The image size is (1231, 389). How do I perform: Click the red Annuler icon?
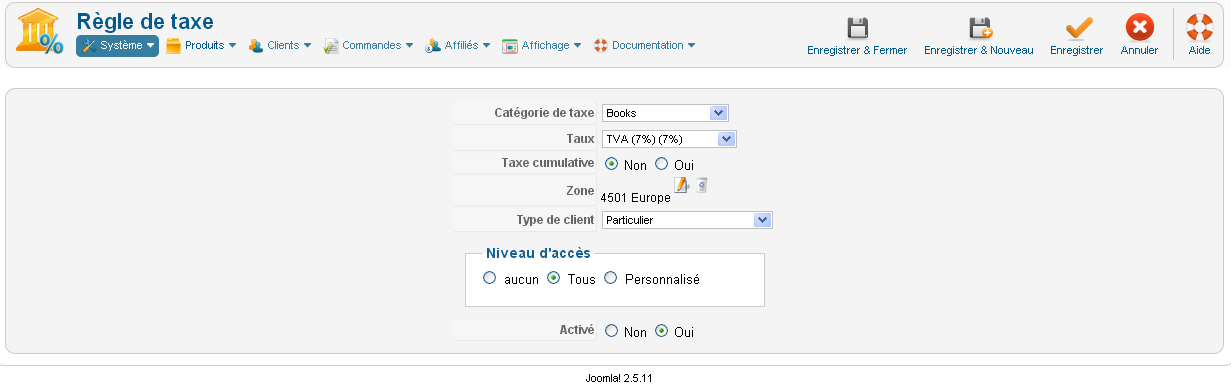pos(1139,28)
